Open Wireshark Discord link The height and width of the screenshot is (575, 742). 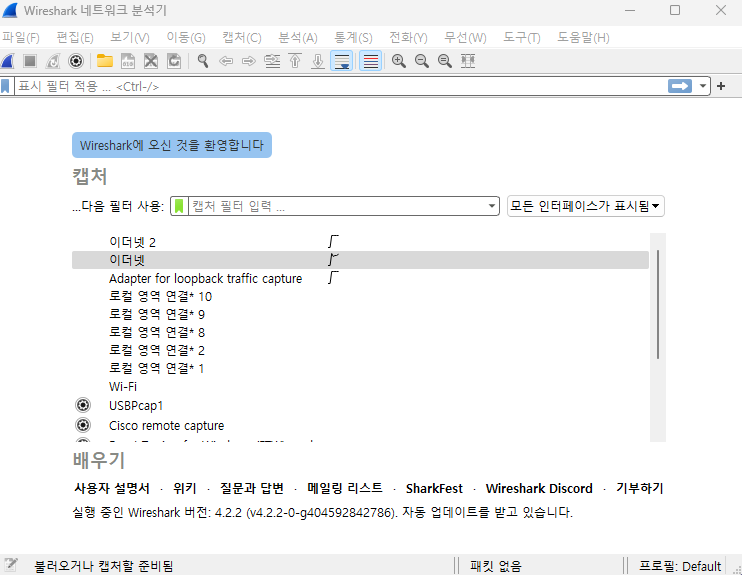click(539, 488)
